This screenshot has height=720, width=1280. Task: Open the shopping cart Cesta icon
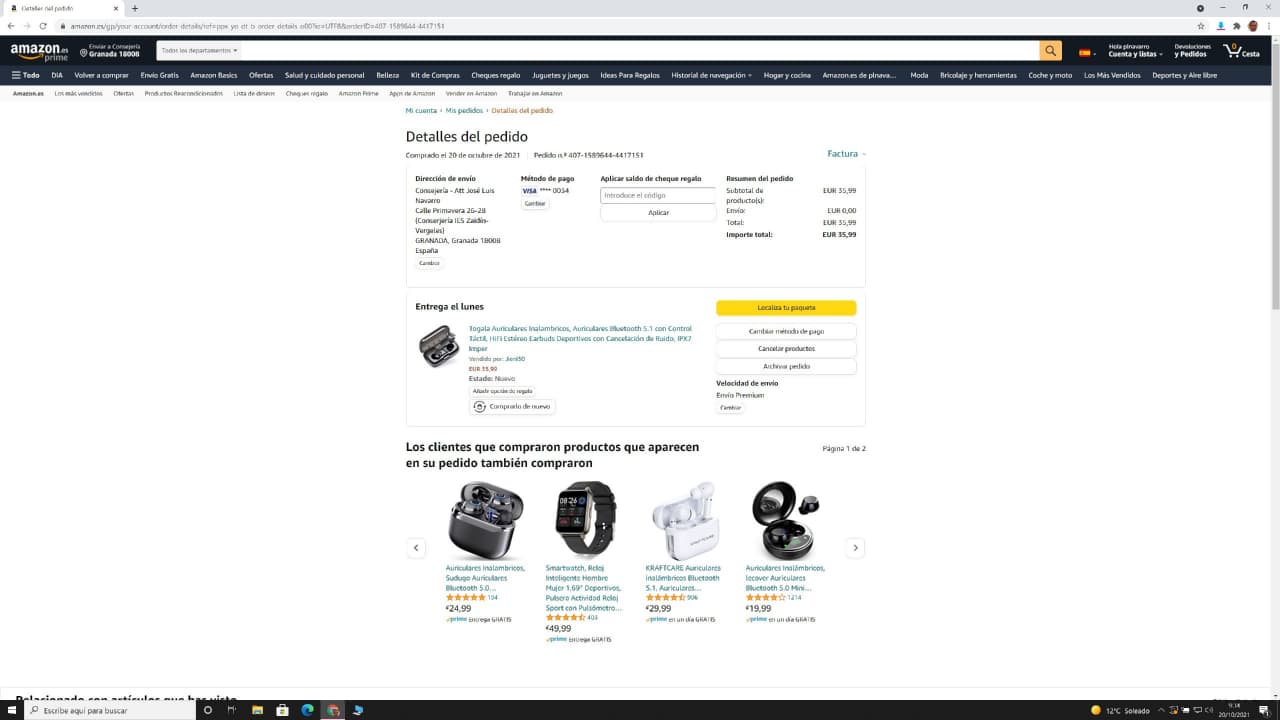click(1241, 50)
